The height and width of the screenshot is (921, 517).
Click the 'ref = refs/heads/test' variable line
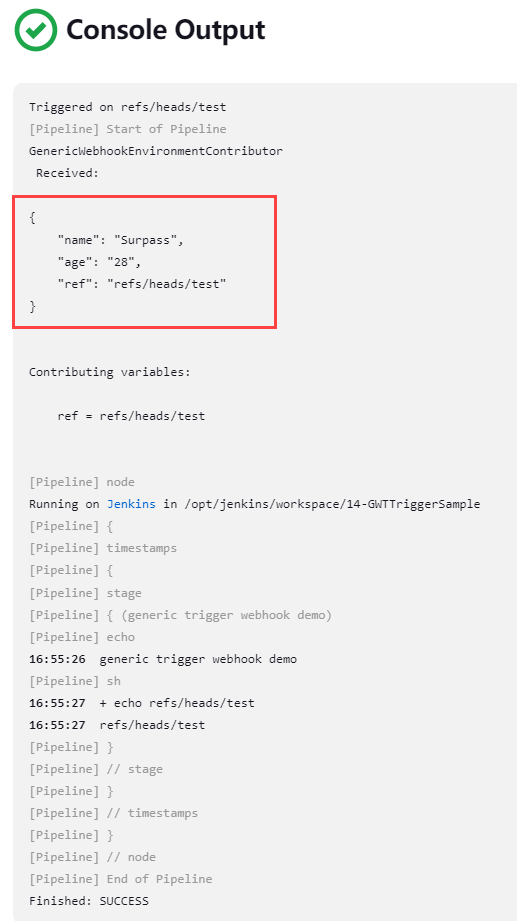pyautogui.click(x=131, y=416)
